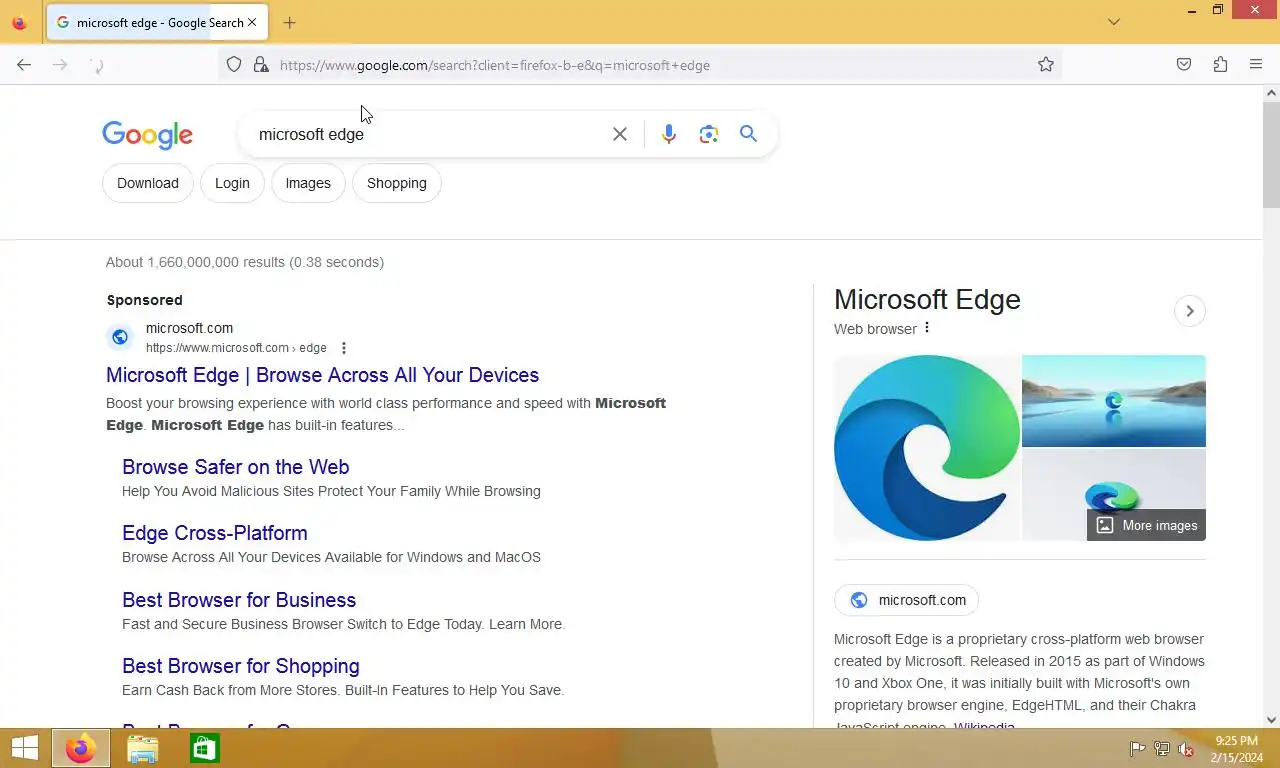Screen dimensions: 1280x768
Task: Open the Edge lake wallpaper thumbnail
Action: (x=1114, y=401)
